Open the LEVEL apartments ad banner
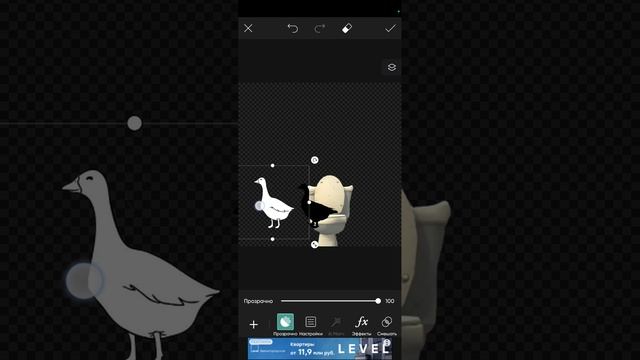The width and height of the screenshot is (640, 360). [320, 349]
